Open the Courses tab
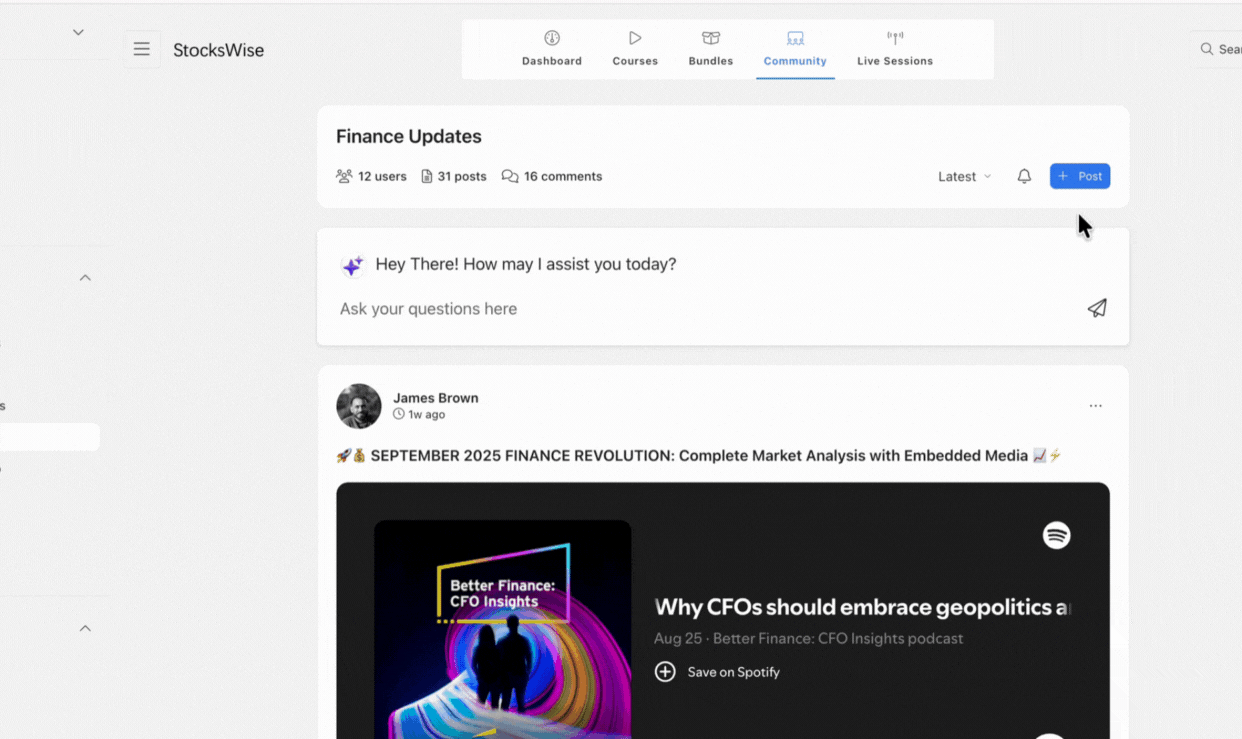The width and height of the screenshot is (1242, 739). (x=635, y=49)
